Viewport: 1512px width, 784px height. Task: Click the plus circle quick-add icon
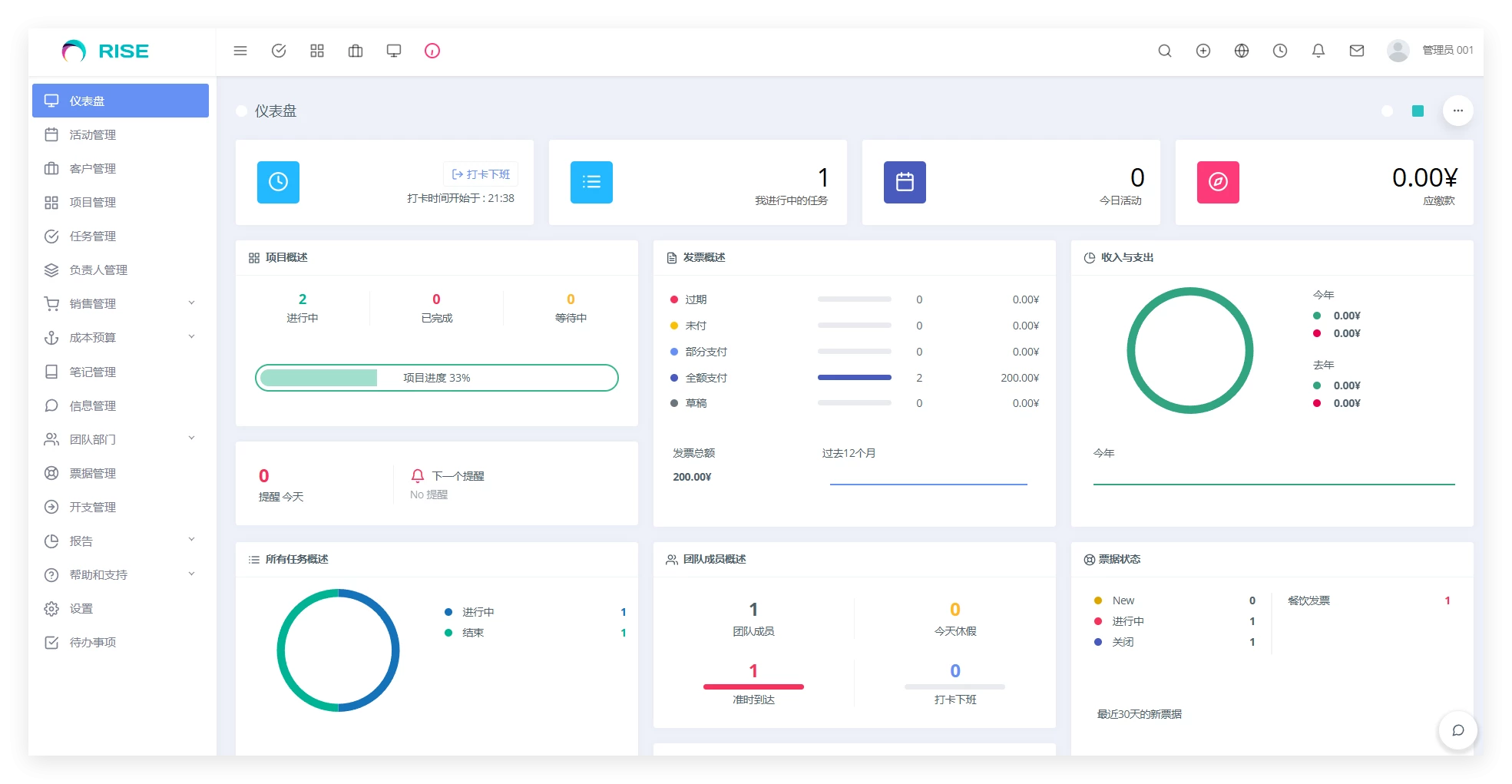(1203, 51)
